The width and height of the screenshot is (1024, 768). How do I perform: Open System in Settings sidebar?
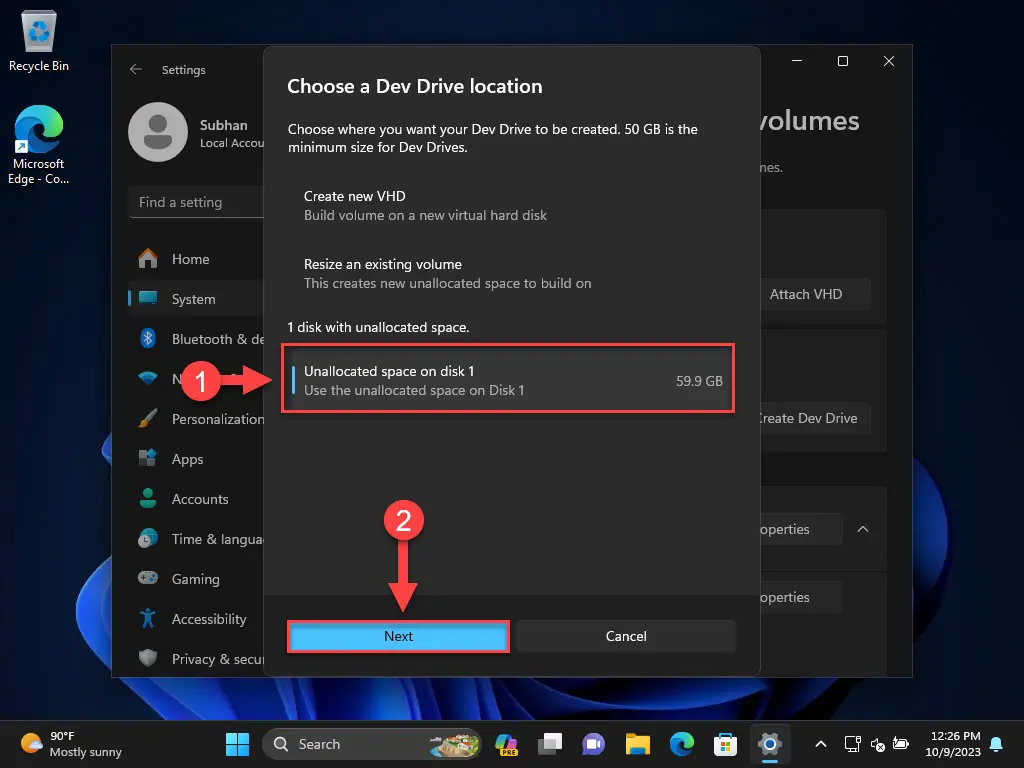pyautogui.click(x=196, y=299)
